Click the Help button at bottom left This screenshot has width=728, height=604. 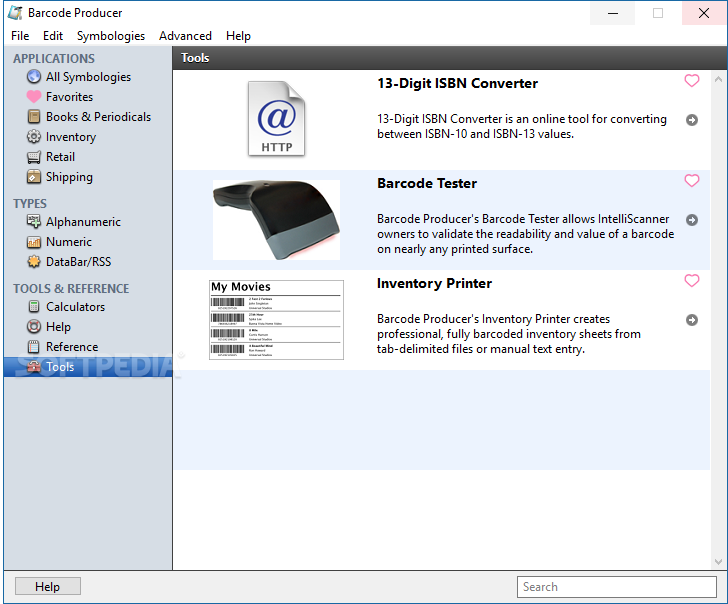pos(48,586)
